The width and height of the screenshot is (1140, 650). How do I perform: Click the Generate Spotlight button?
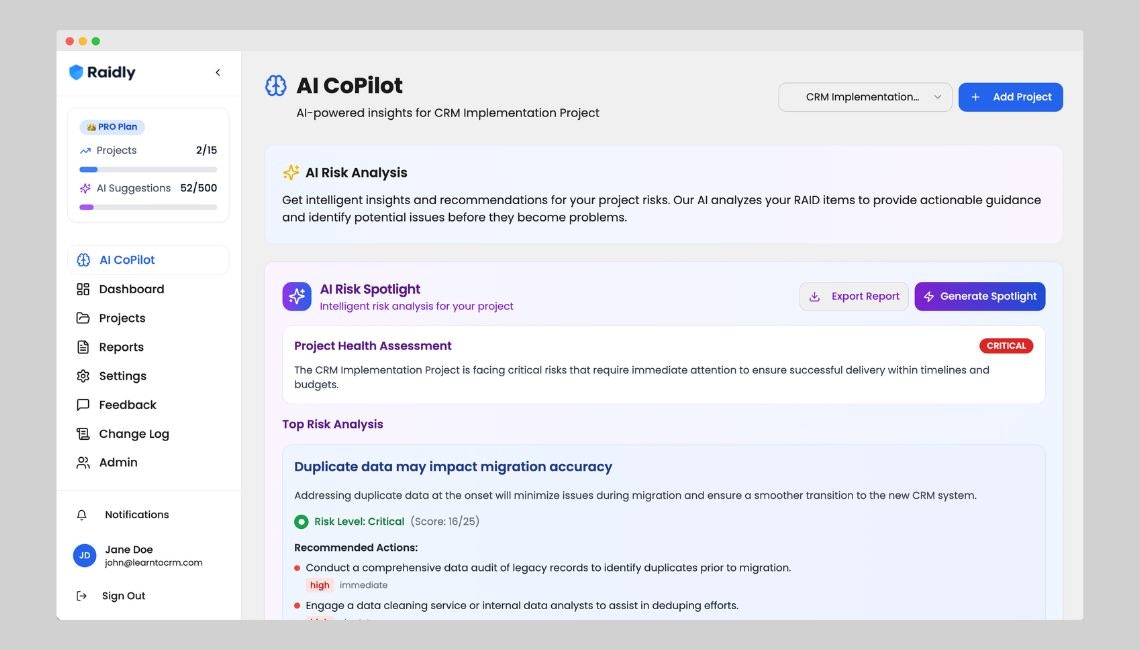(x=979, y=296)
